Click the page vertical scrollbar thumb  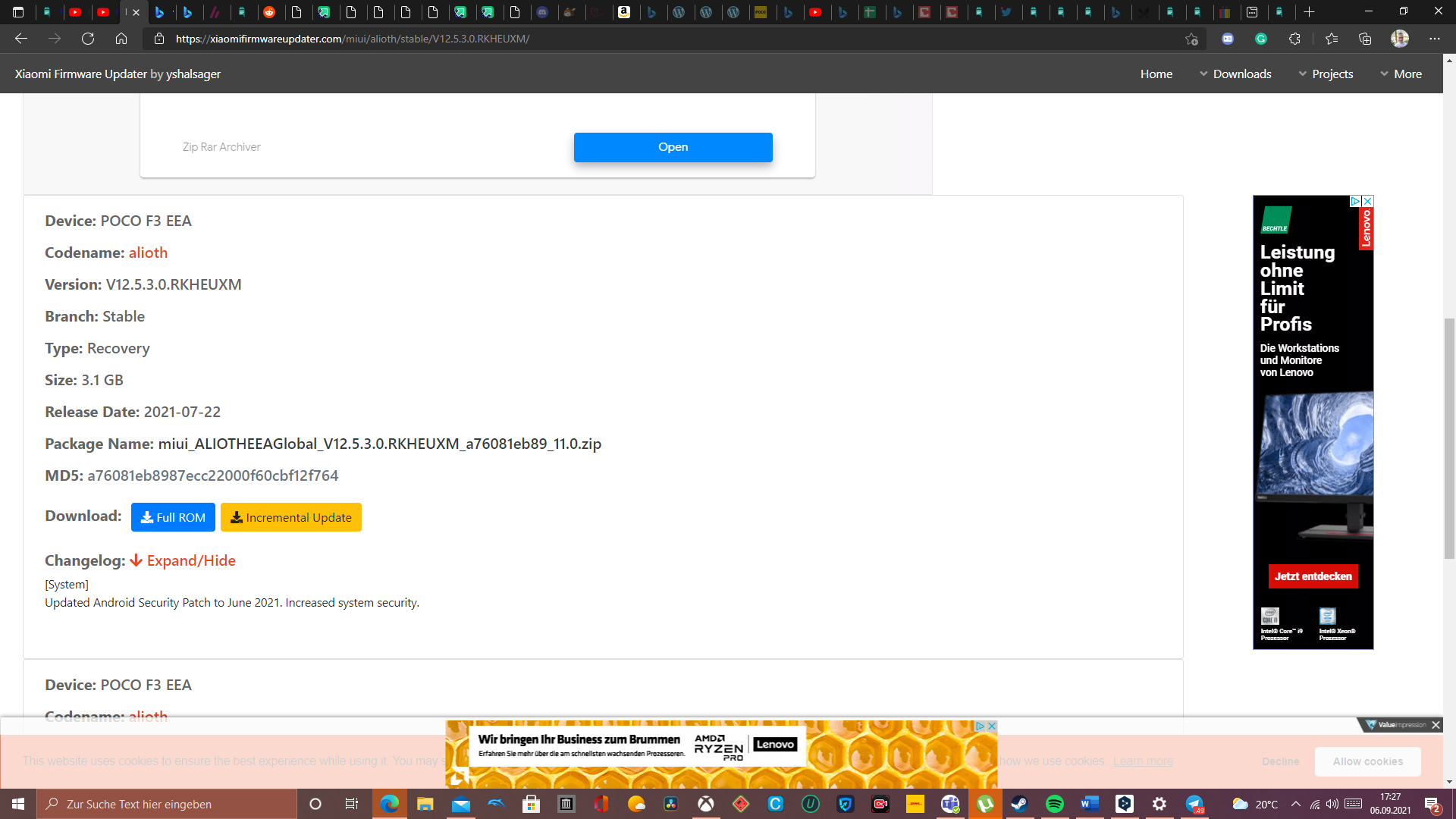pos(1449,438)
